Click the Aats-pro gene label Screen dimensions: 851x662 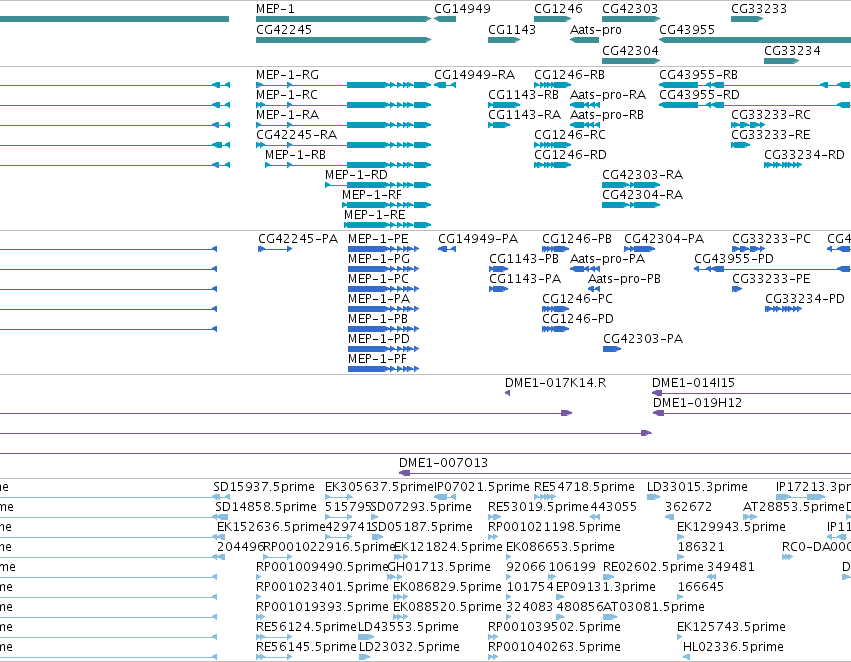tap(595, 30)
